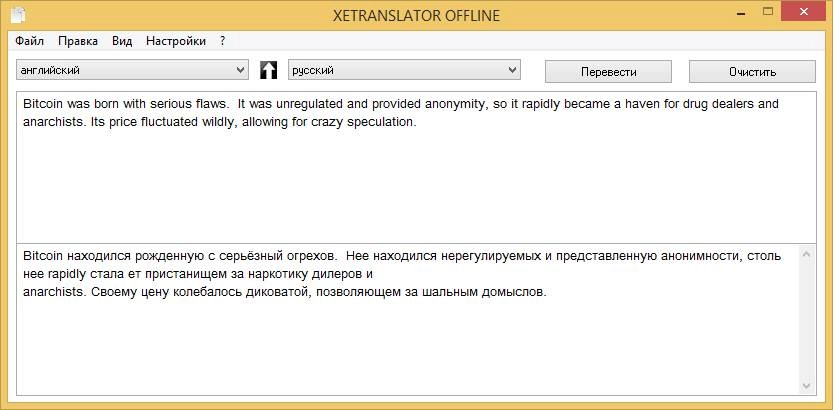Expand the русский target language dropdown
Image resolution: width=833 pixels, height=410 pixels.
(x=404, y=70)
